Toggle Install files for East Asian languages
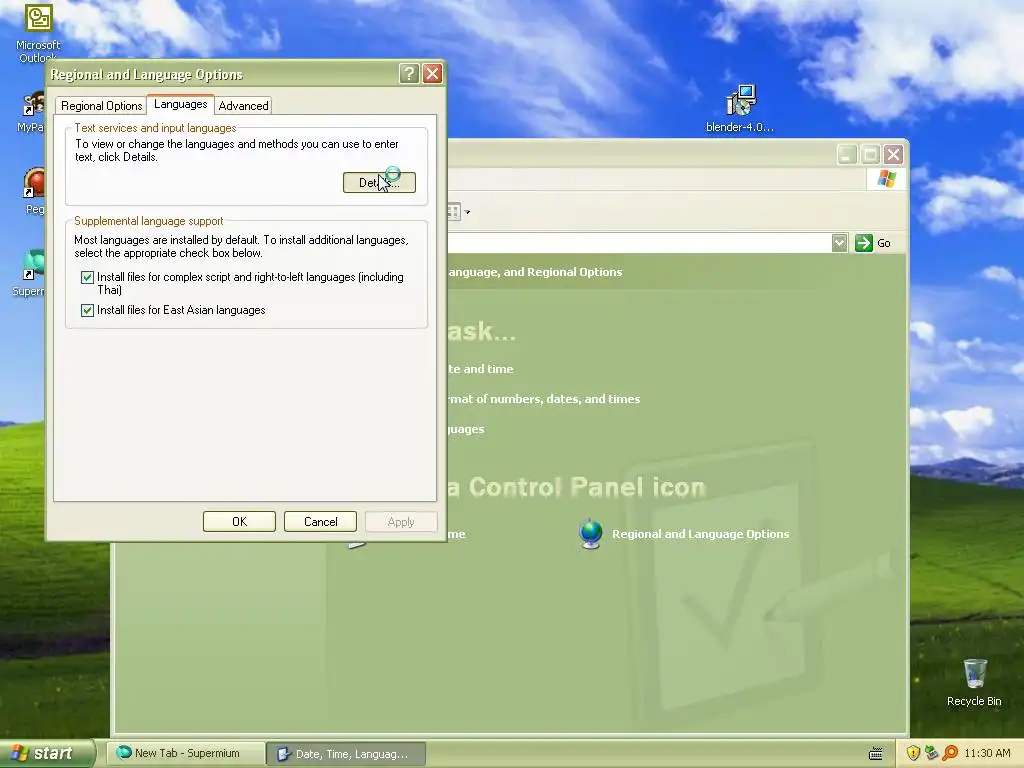 [x=87, y=310]
